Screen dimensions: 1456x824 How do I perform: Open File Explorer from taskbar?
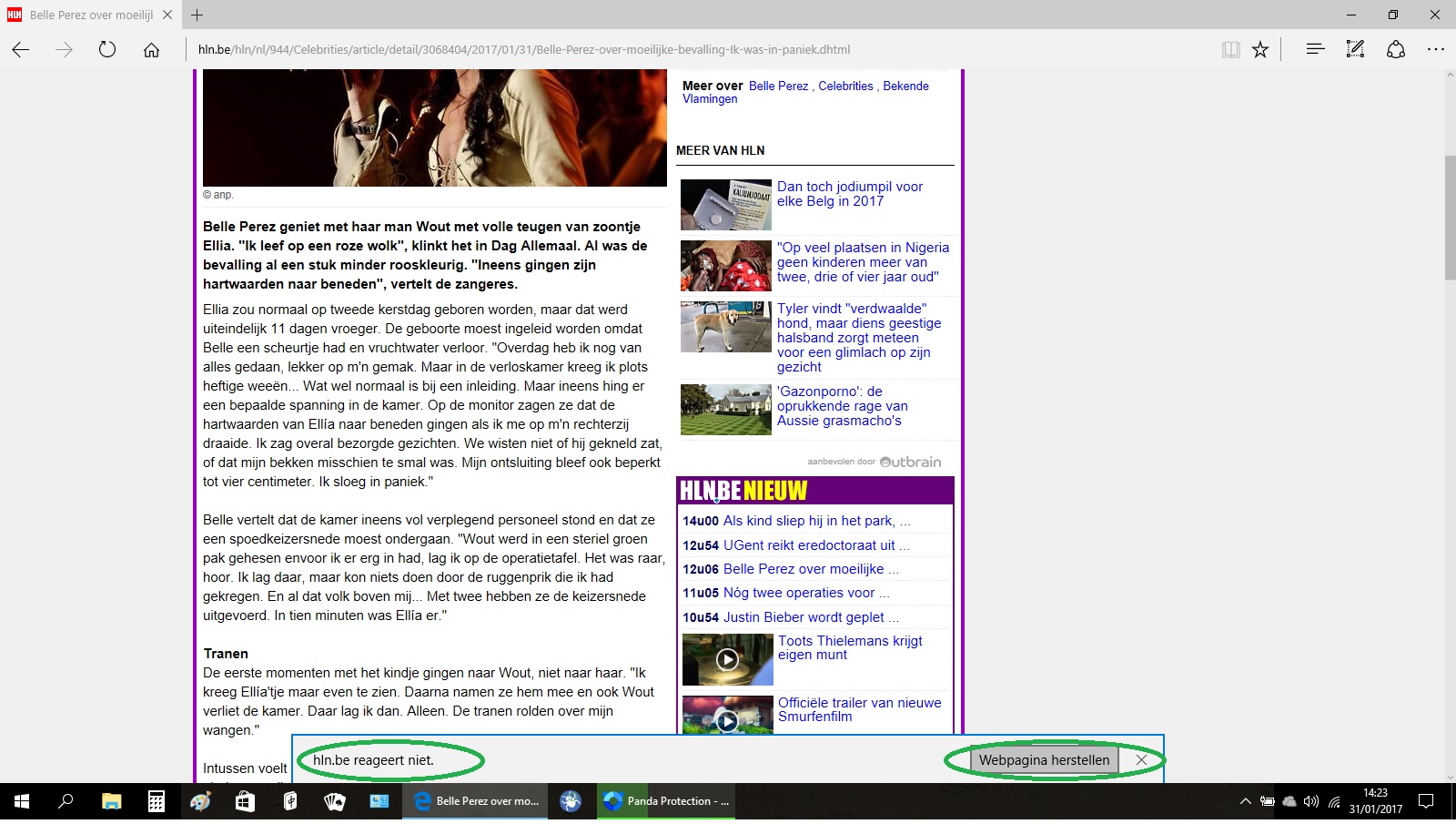click(111, 801)
